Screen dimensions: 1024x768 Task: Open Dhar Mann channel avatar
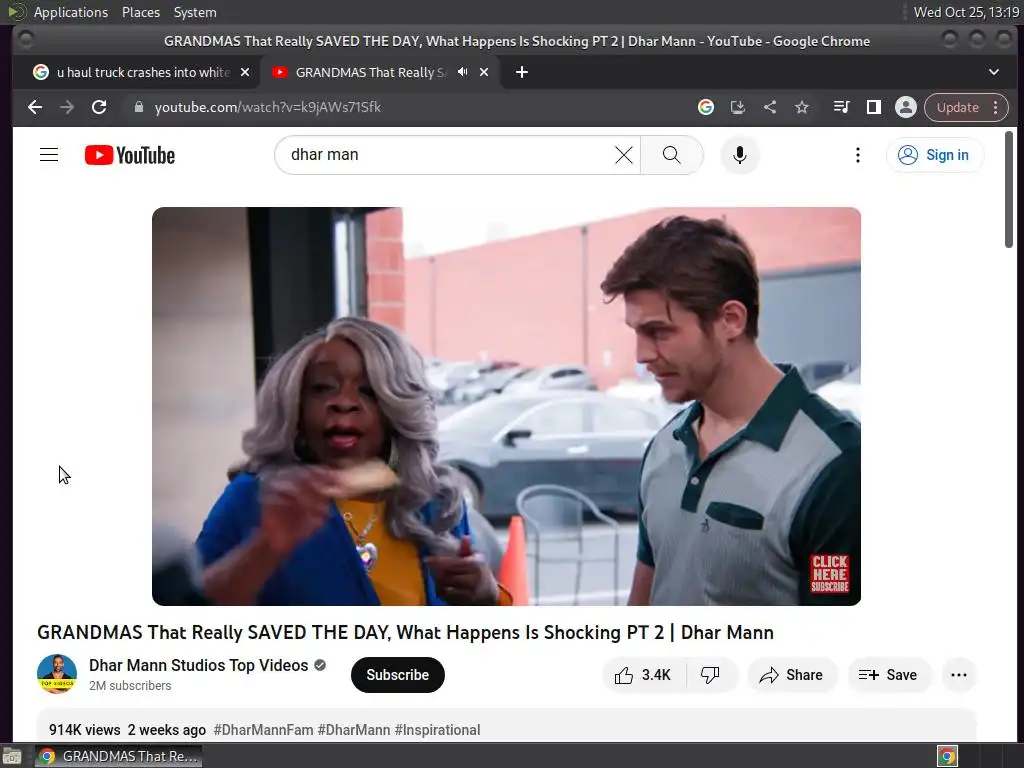click(x=57, y=674)
